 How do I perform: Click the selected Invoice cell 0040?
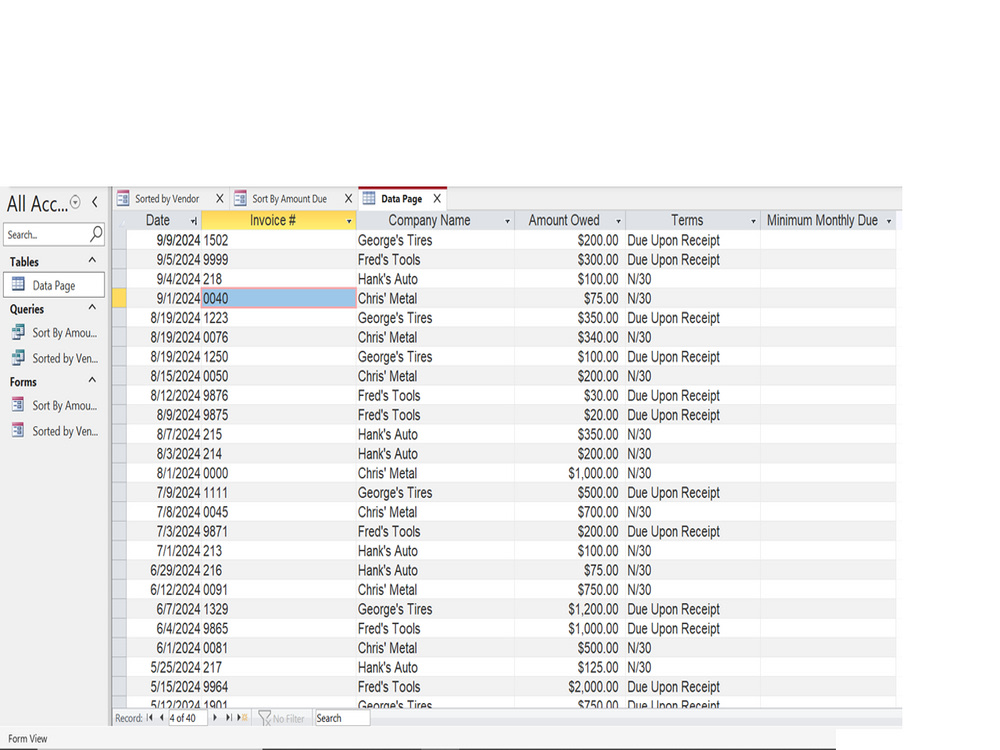[279, 298]
